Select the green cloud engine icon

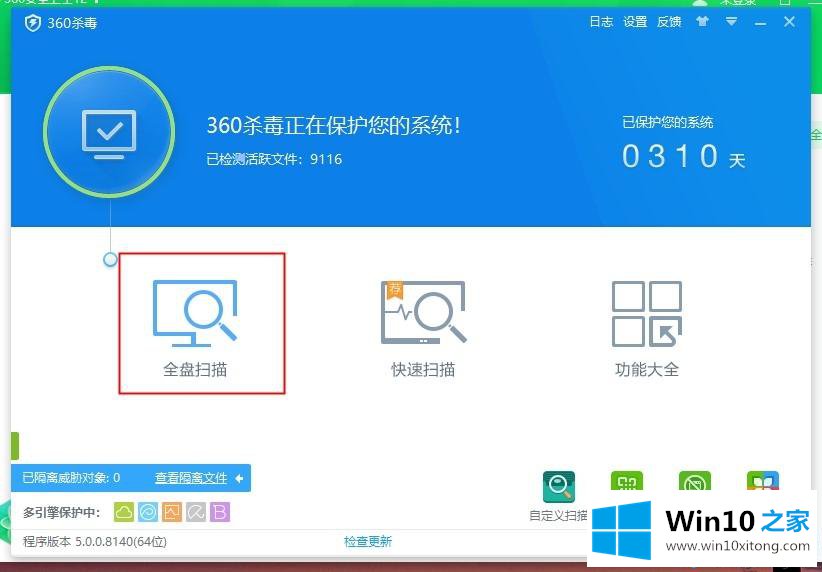tap(124, 512)
